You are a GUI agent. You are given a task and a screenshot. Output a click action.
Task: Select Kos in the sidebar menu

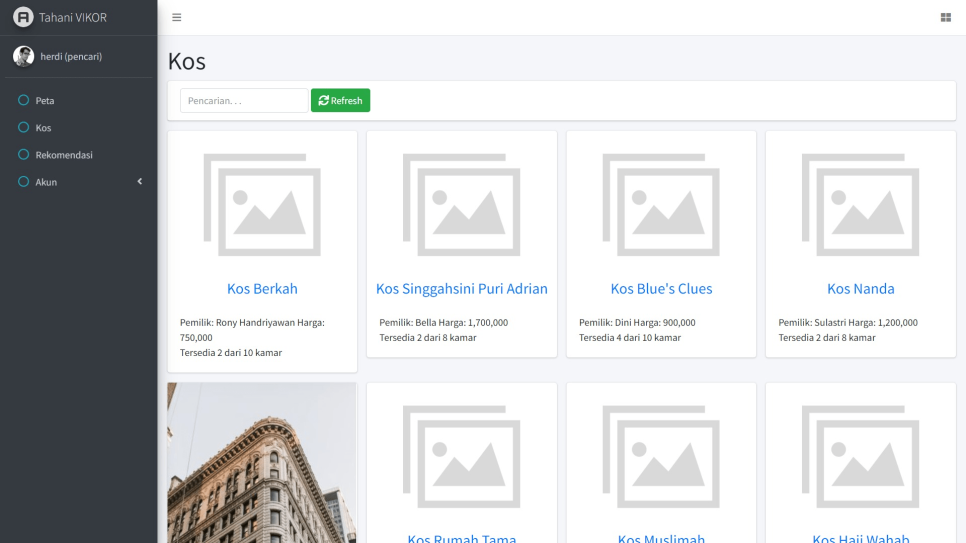tap(43, 128)
